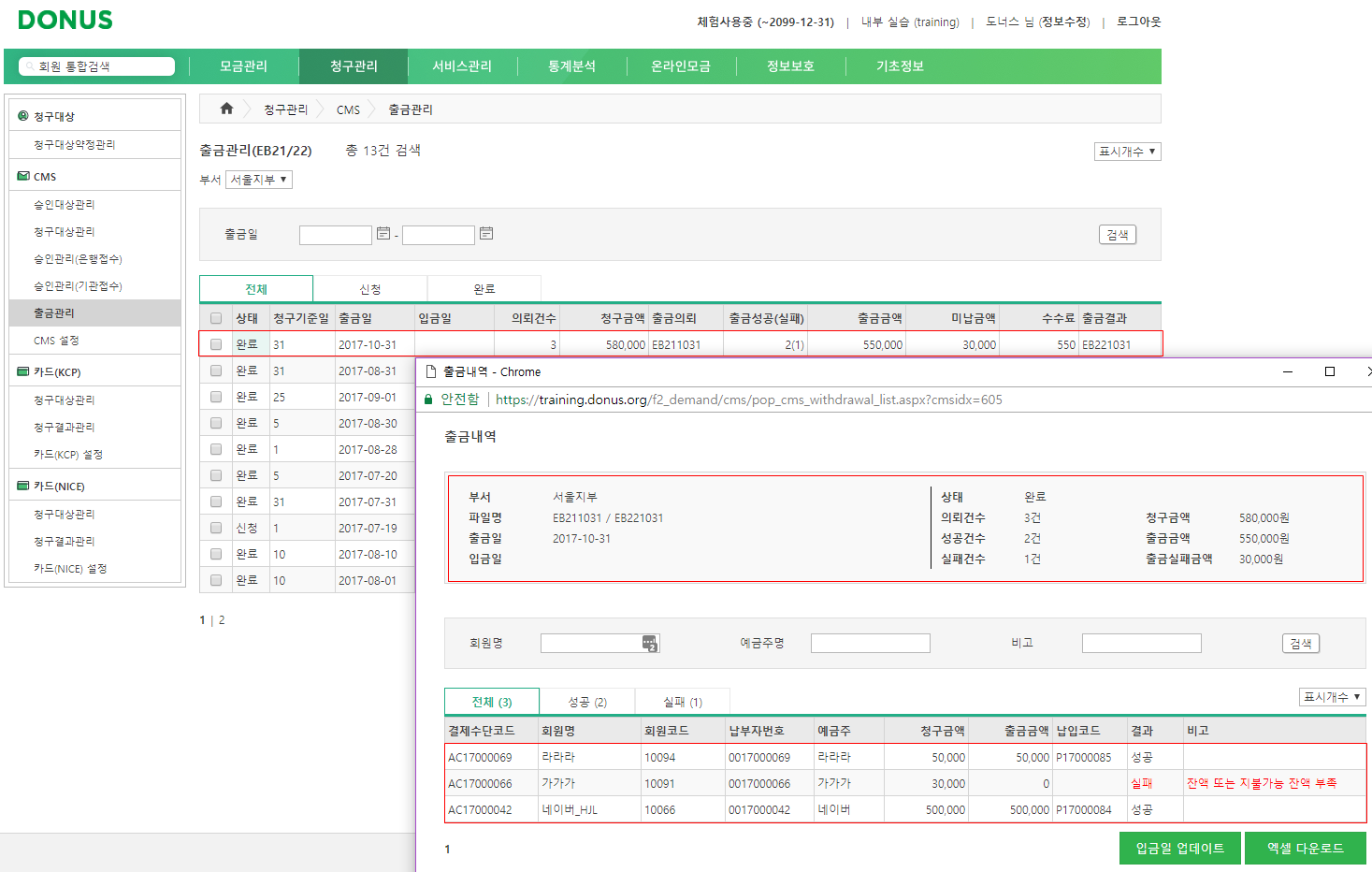Click the DONUS logo
1372x872 pixels.
(64, 20)
